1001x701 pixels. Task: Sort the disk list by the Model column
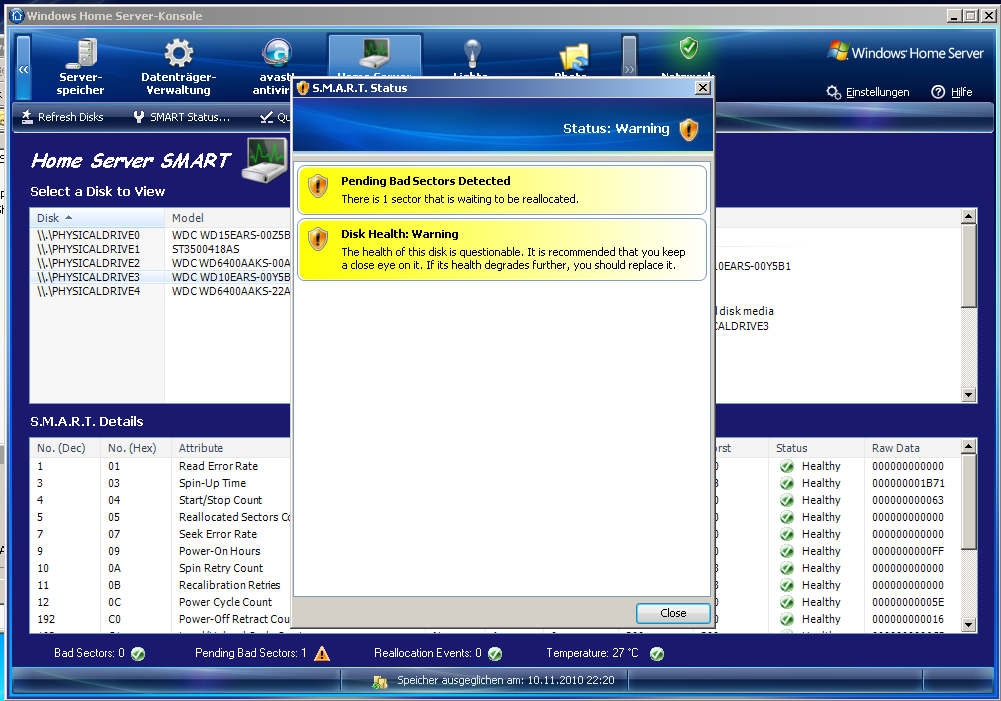click(228, 218)
